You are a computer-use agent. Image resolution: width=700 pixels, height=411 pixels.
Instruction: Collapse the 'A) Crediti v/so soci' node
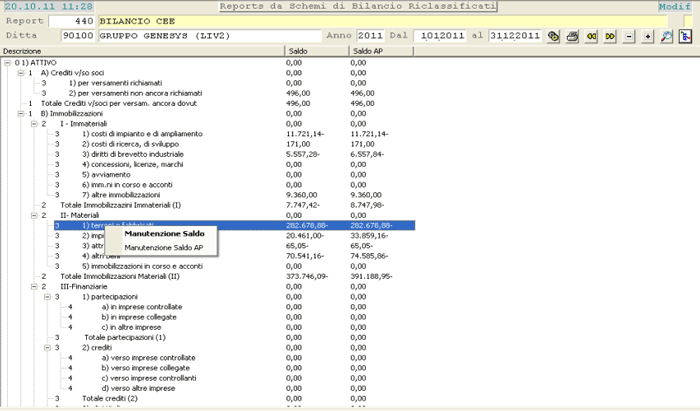coord(20,73)
